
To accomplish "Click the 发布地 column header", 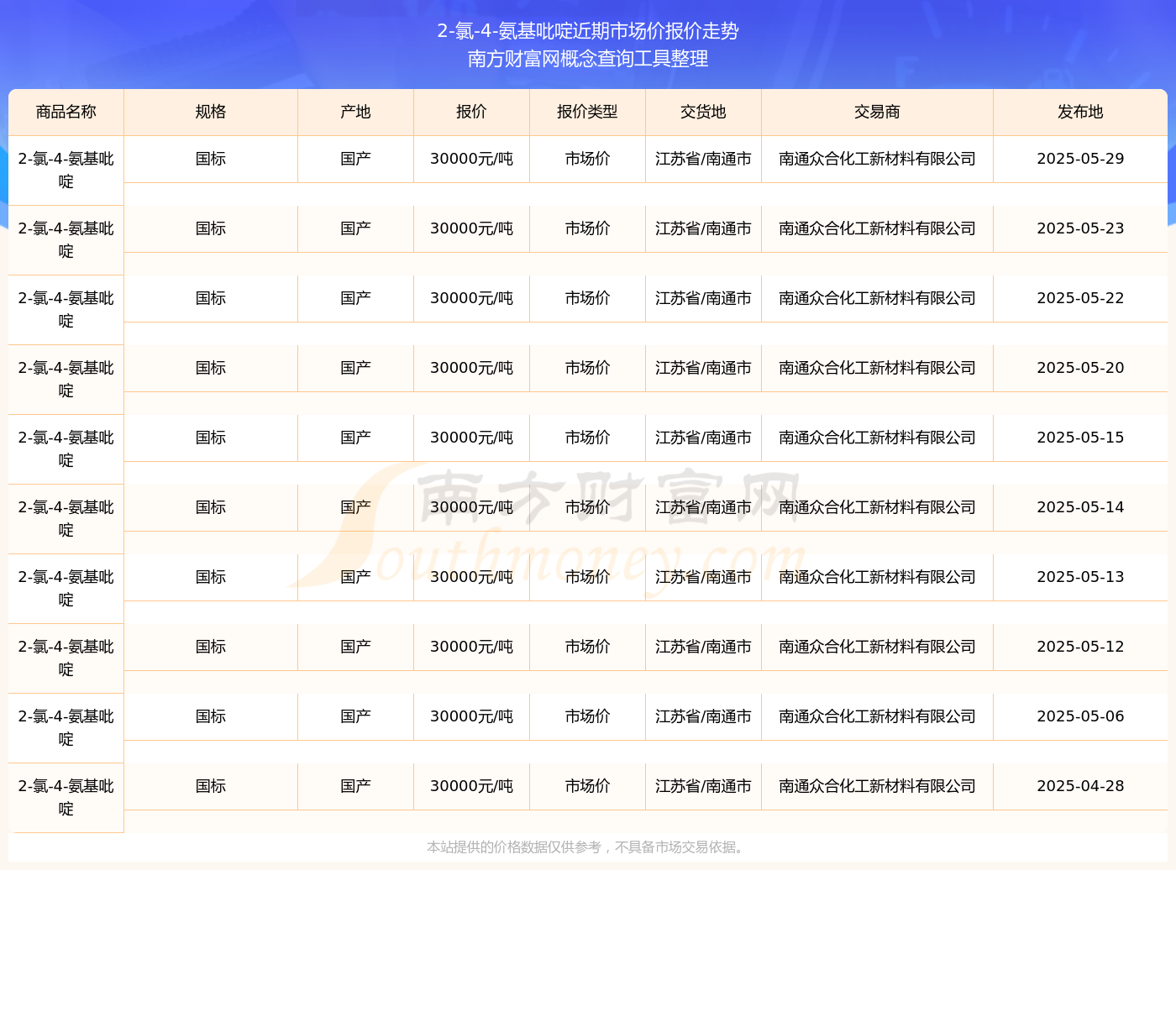I will (x=1080, y=112).
